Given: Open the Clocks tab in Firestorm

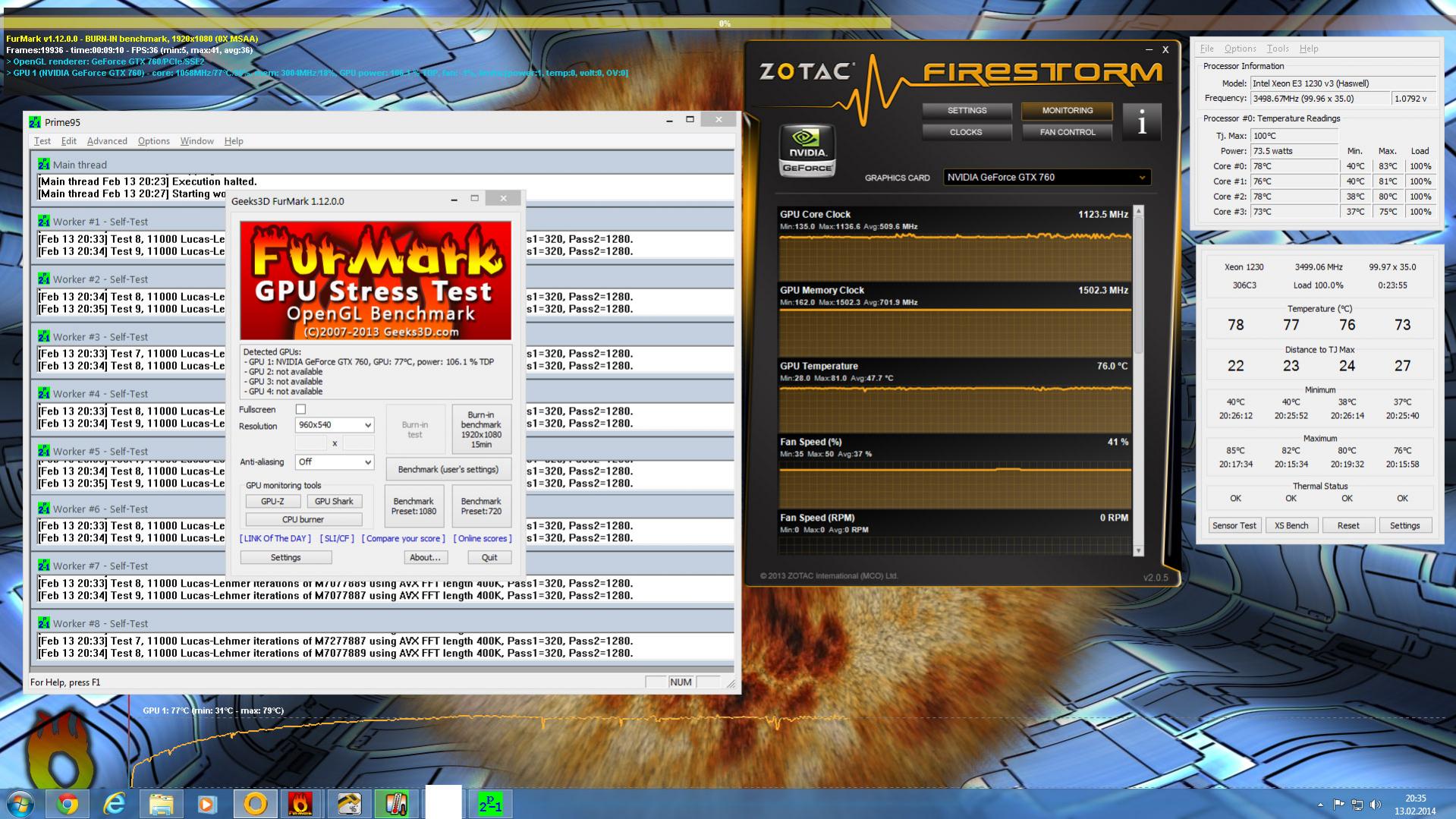Looking at the screenshot, I should (x=967, y=132).
